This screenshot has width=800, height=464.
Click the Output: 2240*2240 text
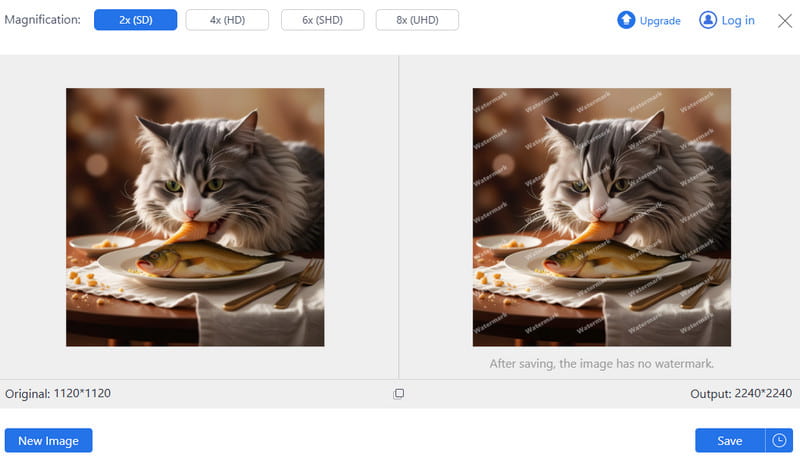tap(741, 394)
